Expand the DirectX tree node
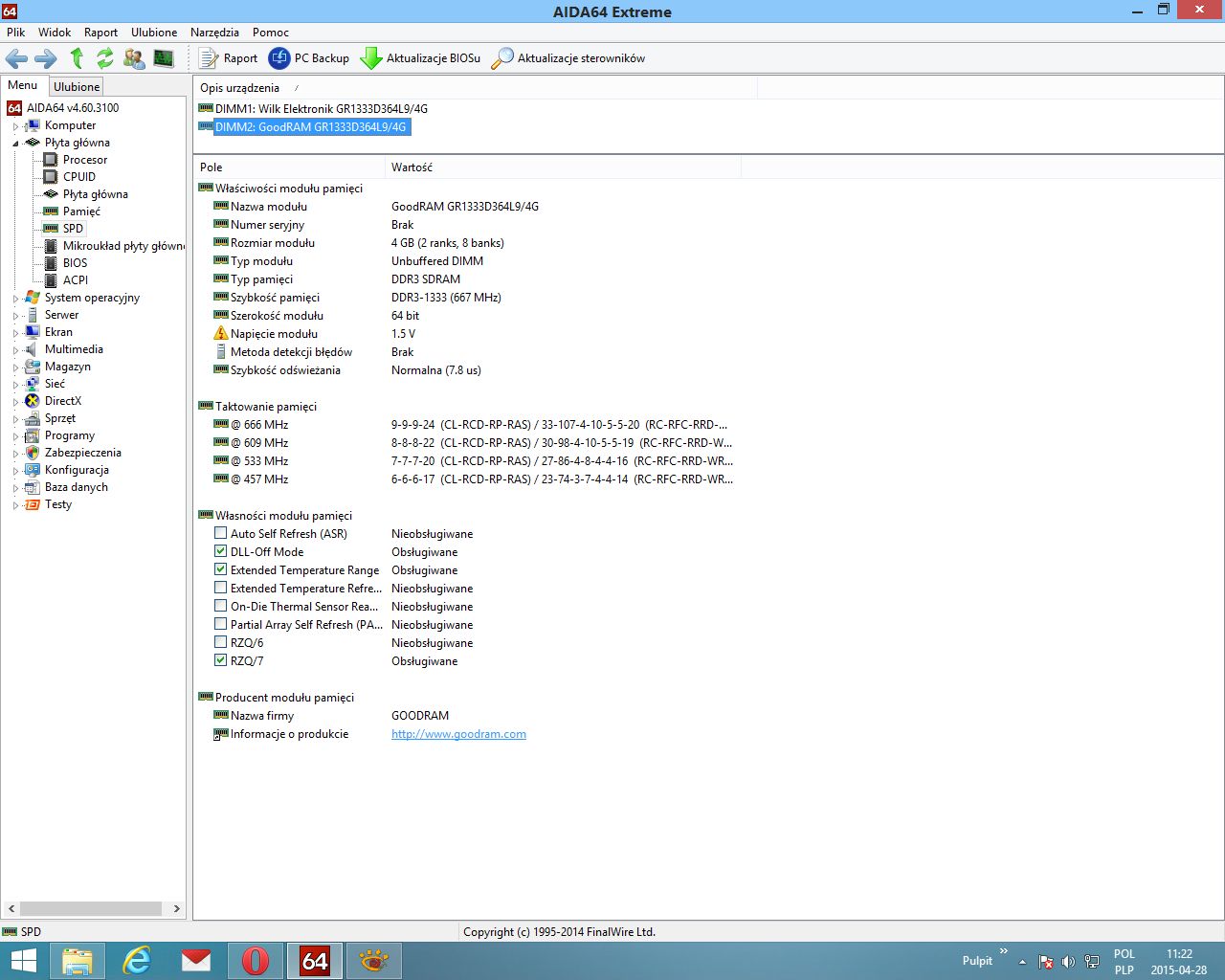 pos(15,402)
